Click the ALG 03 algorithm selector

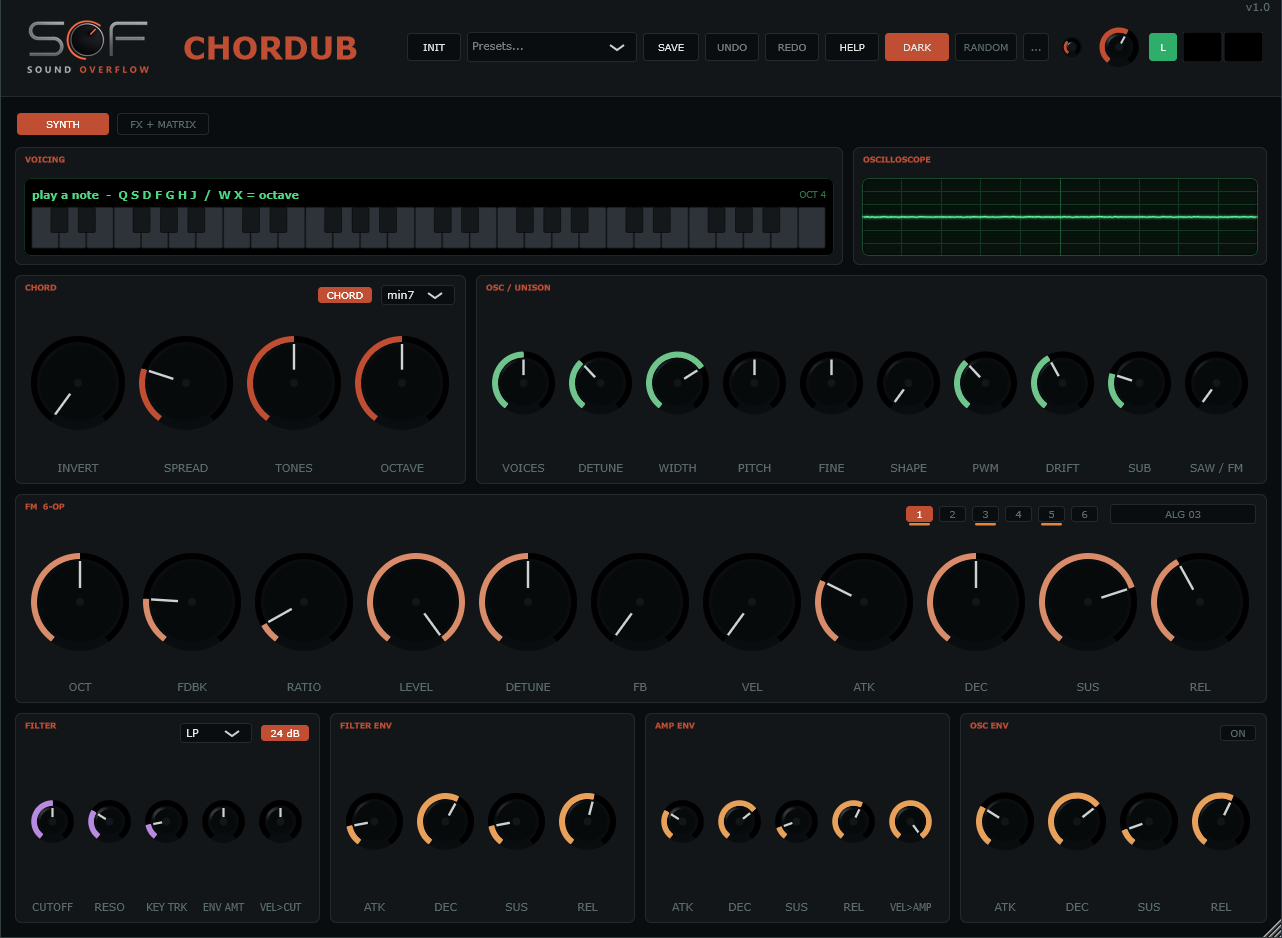tap(1183, 514)
